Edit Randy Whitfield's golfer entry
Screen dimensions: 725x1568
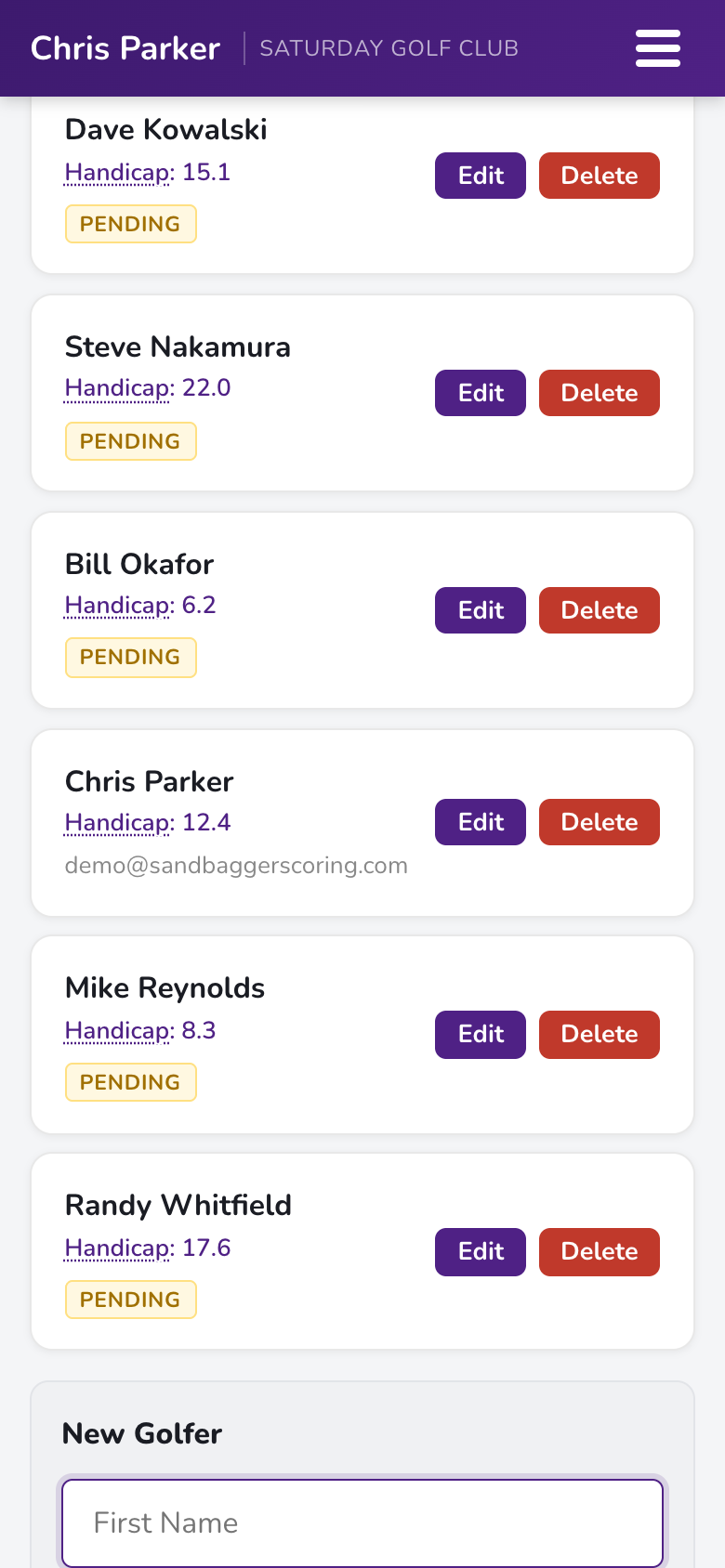click(481, 1251)
